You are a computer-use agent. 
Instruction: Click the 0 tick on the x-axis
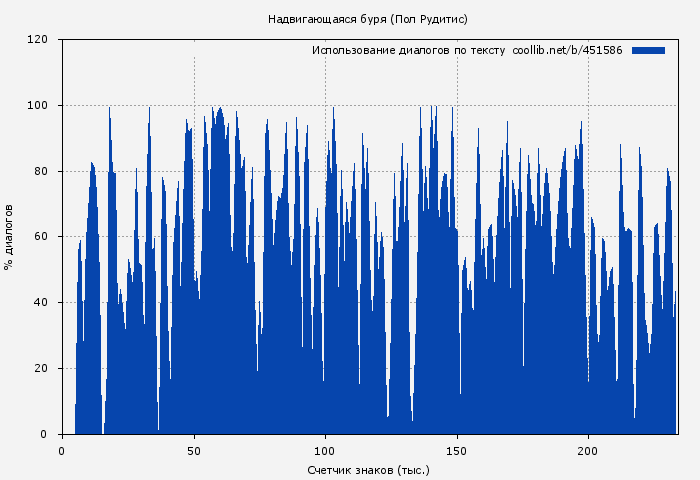point(62,450)
